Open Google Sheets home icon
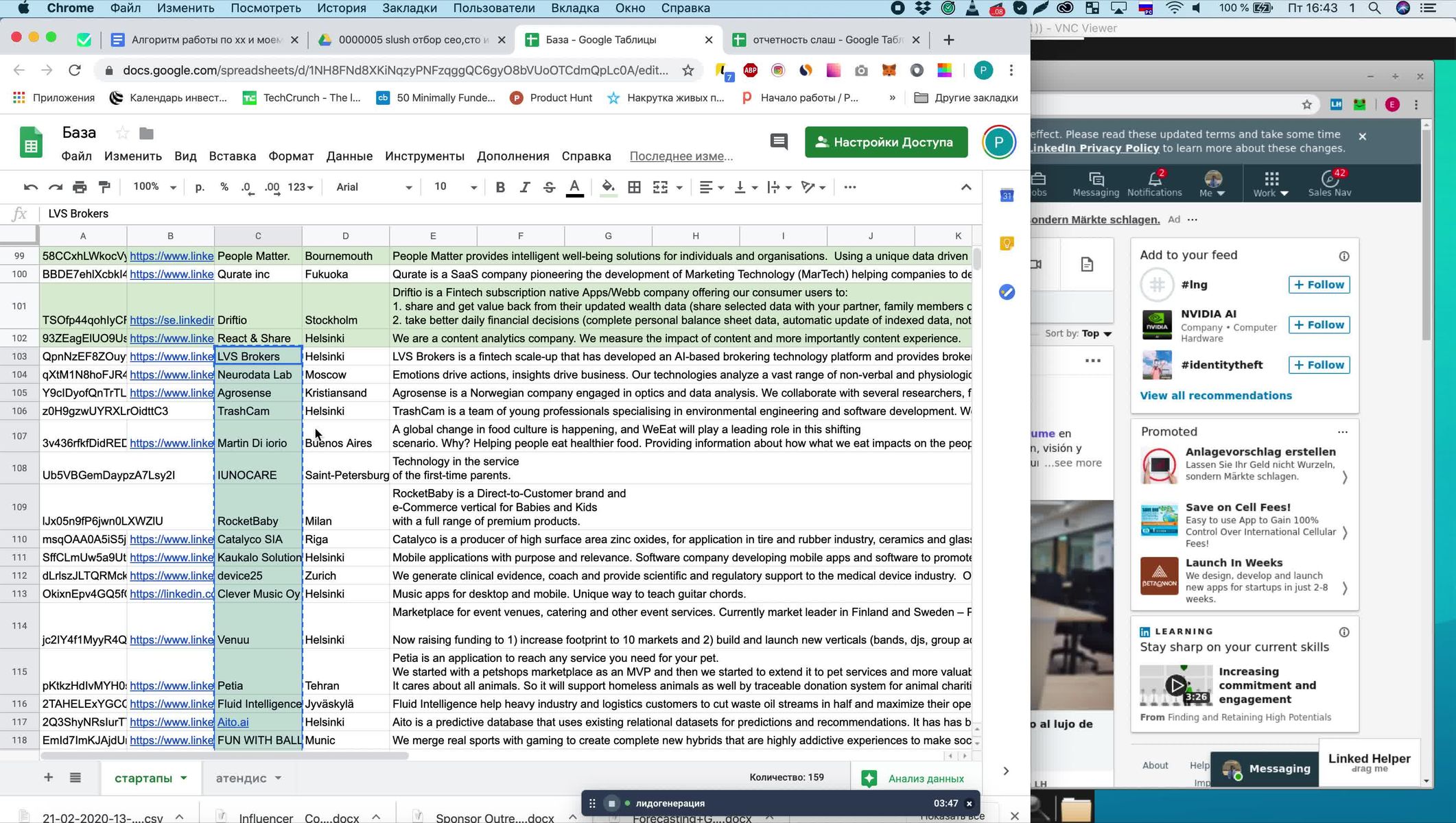1456x823 pixels. 31,143
